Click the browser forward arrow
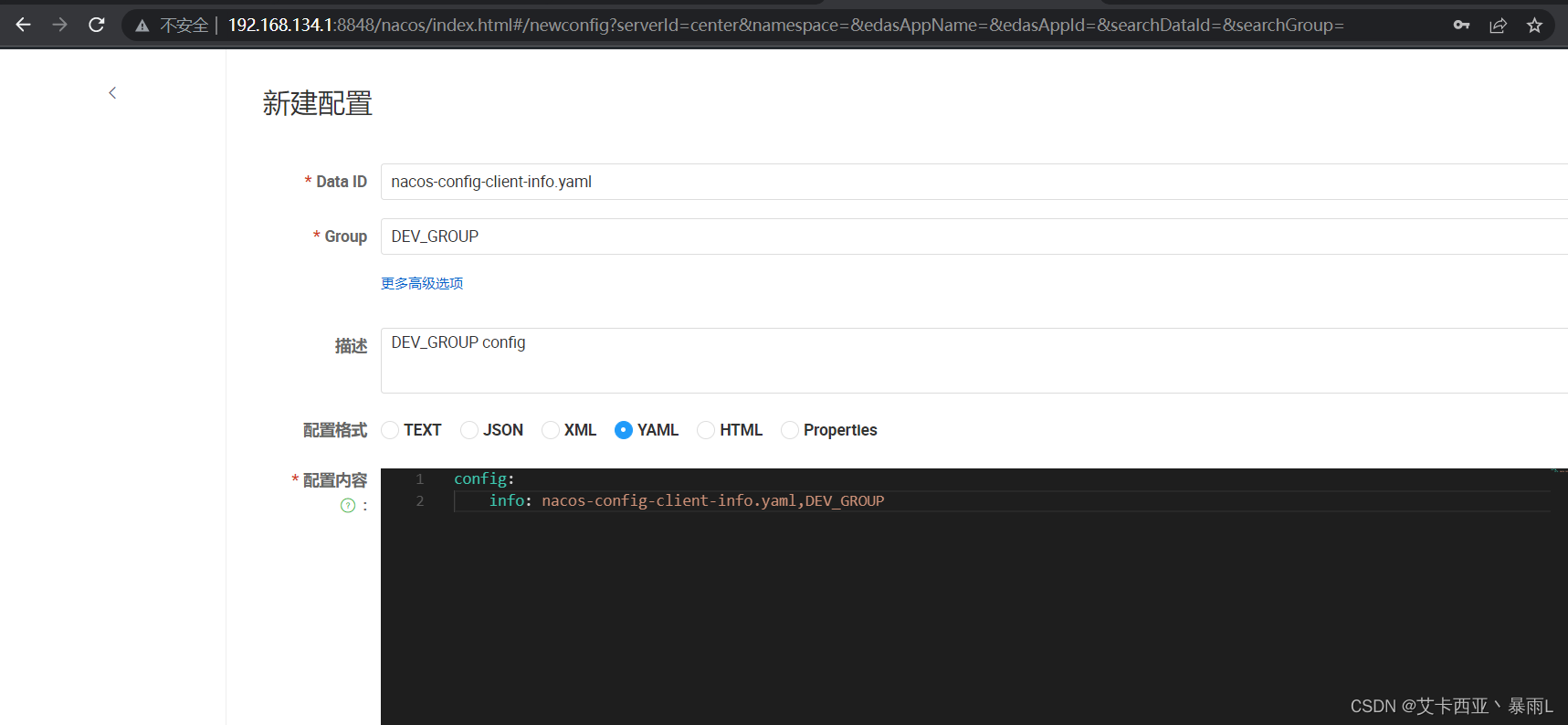1568x725 pixels. (x=60, y=25)
